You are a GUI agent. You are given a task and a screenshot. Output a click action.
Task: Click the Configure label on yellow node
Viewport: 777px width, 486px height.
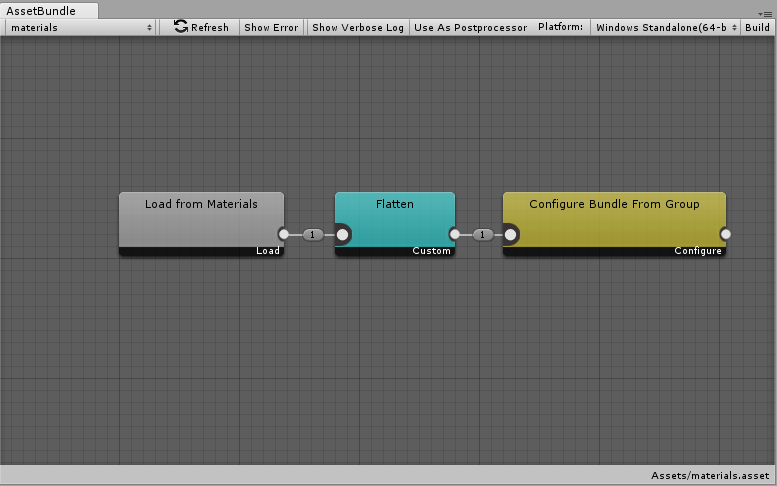(x=698, y=251)
